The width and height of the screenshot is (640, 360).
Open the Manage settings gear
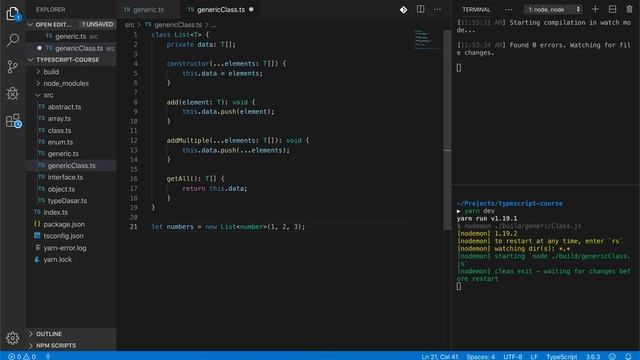coord(13,338)
